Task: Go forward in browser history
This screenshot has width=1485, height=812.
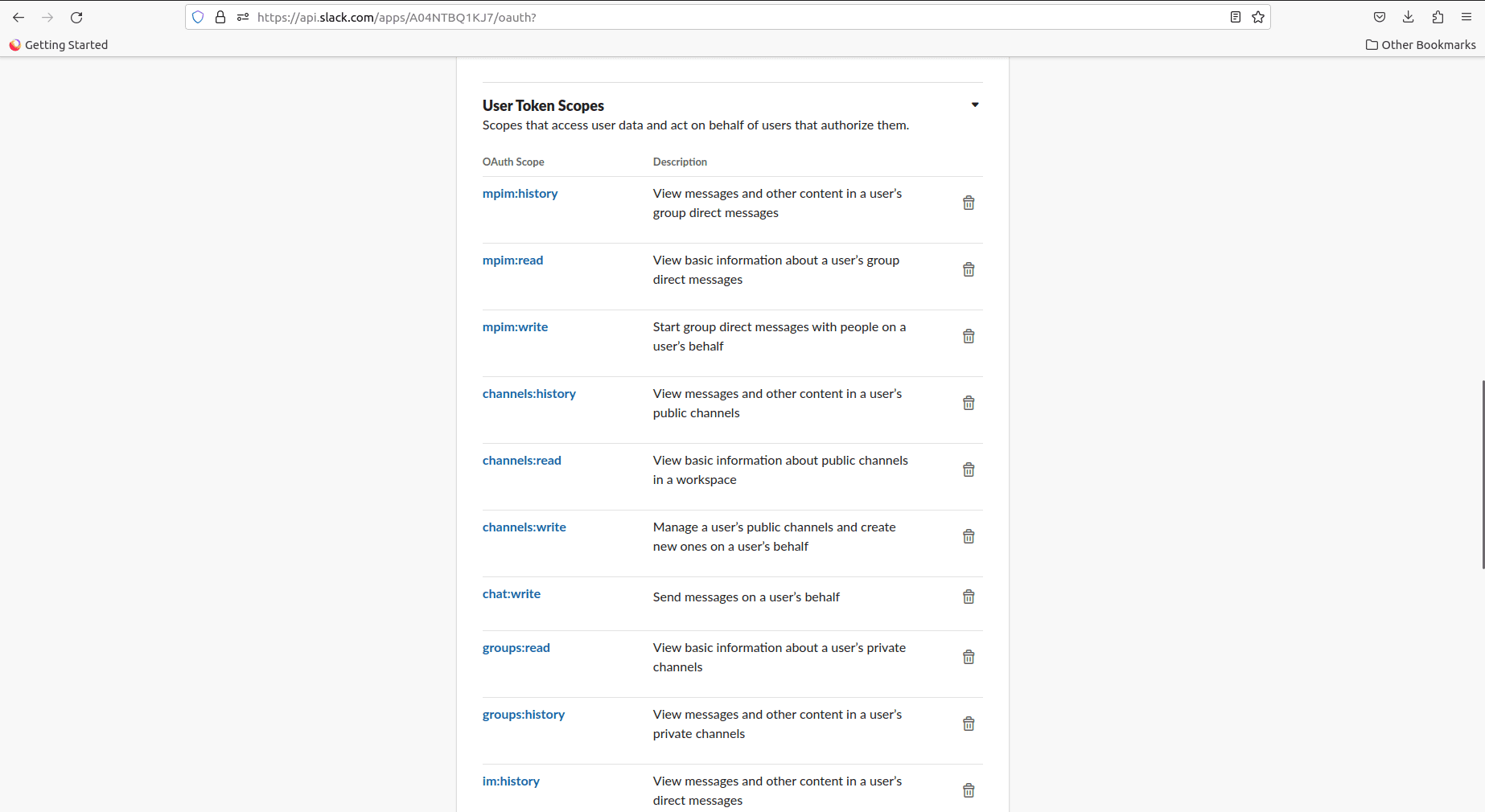Action: (47, 17)
